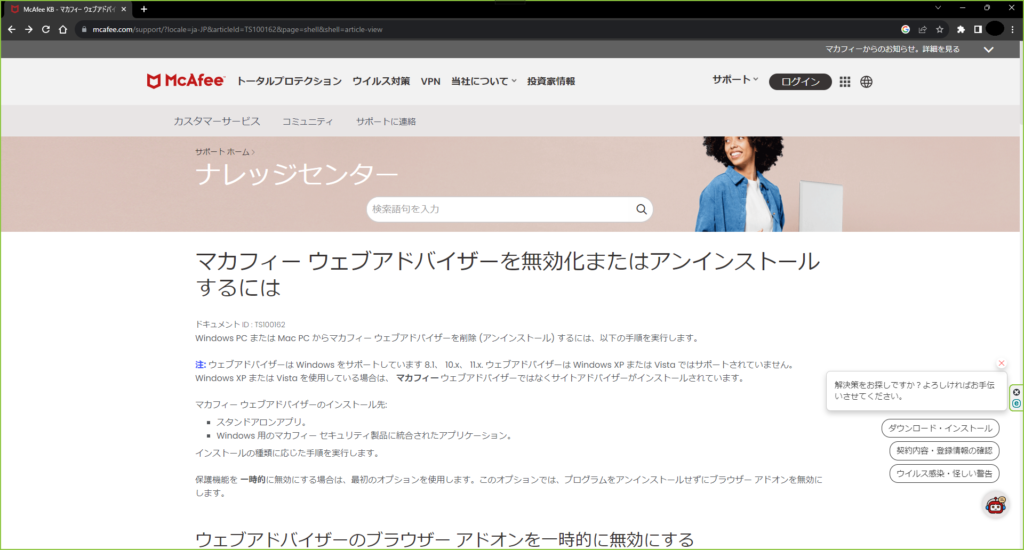
Task: Open the サポート dropdown menu
Action: click(735, 80)
